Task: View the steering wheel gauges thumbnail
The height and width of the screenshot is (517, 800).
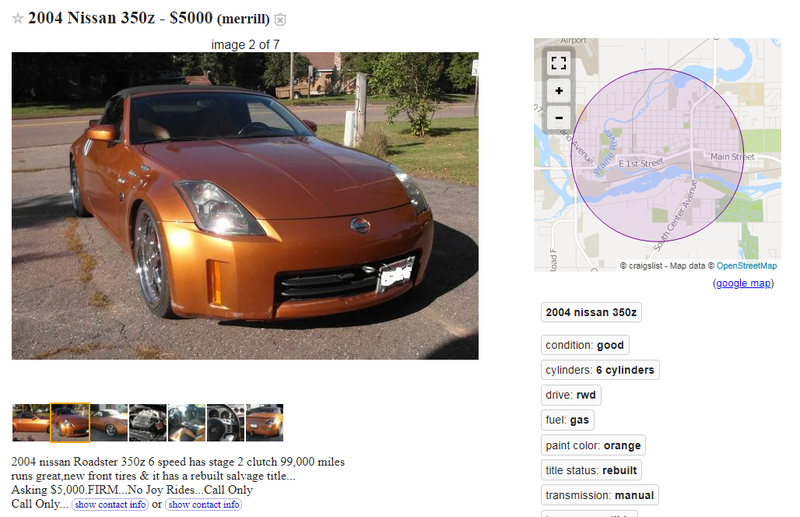Action: pyautogui.click(x=226, y=423)
